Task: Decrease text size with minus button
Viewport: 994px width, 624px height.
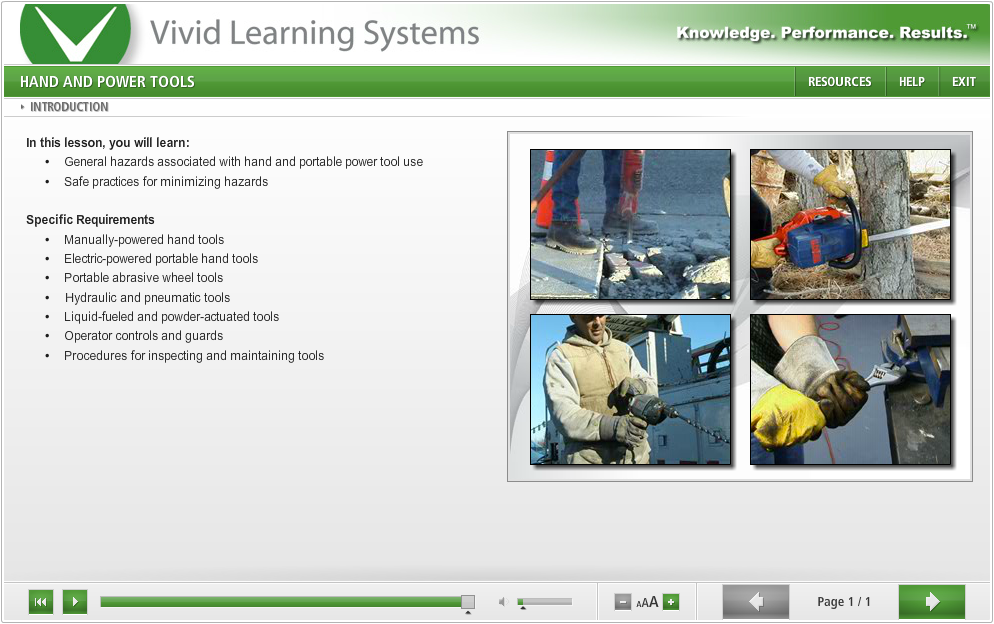Action: 623,602
